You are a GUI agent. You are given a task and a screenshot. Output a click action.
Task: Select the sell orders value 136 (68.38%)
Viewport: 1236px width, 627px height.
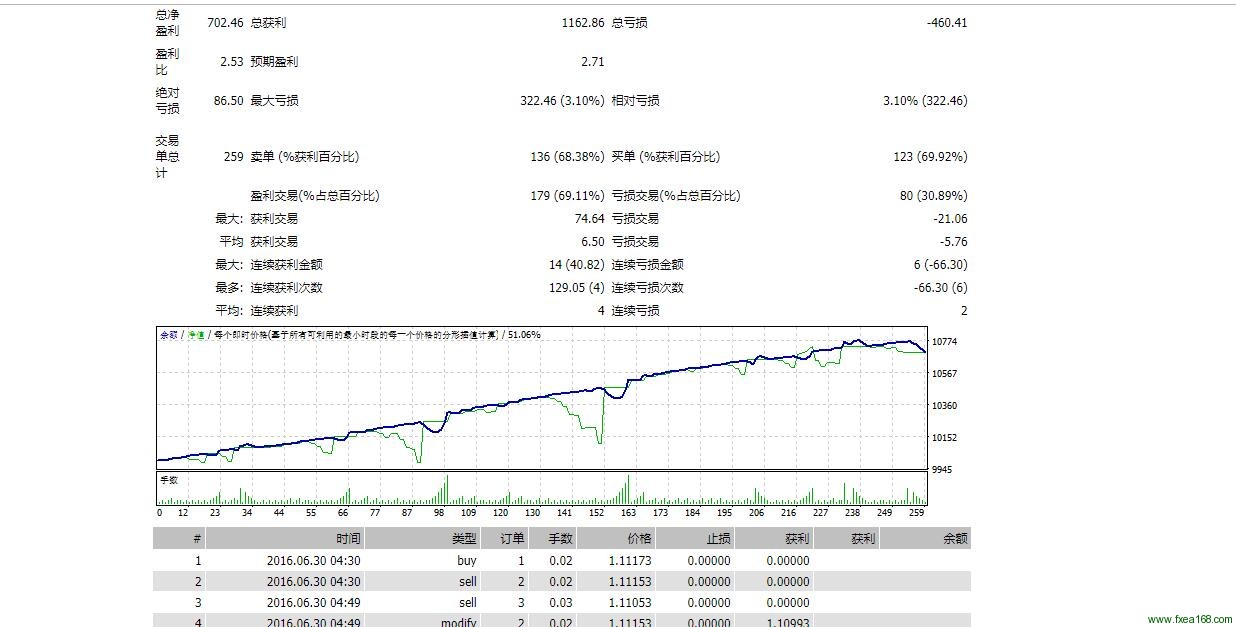[567, 156]
